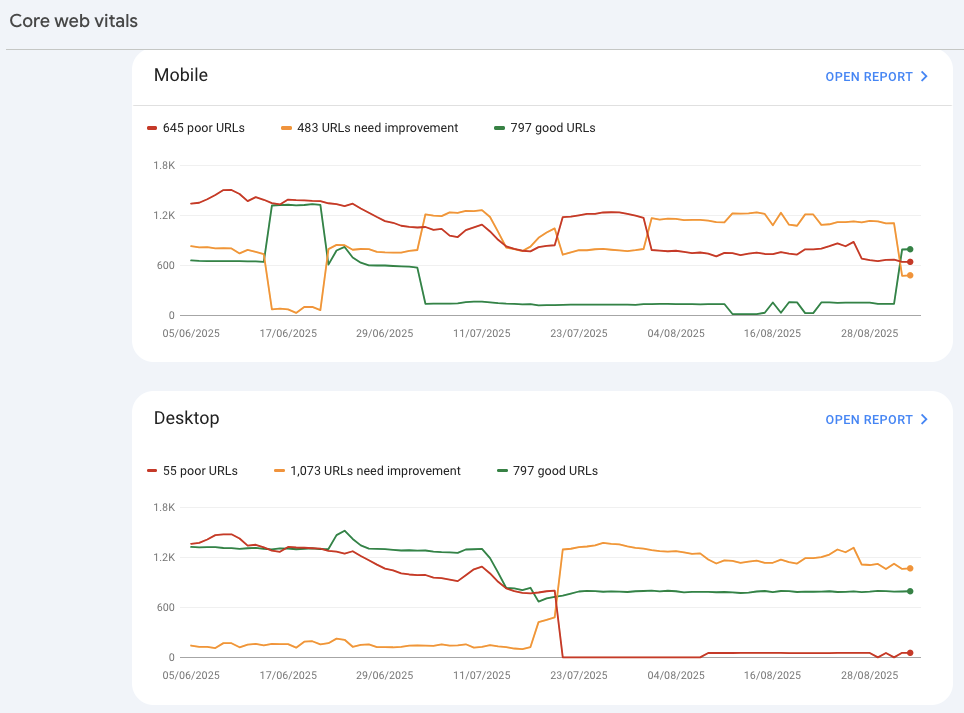Click the chevron arrow beside Mobile's OPEN REPORT
The height and width of the screenshot is (713, 964).
[925, 77]
